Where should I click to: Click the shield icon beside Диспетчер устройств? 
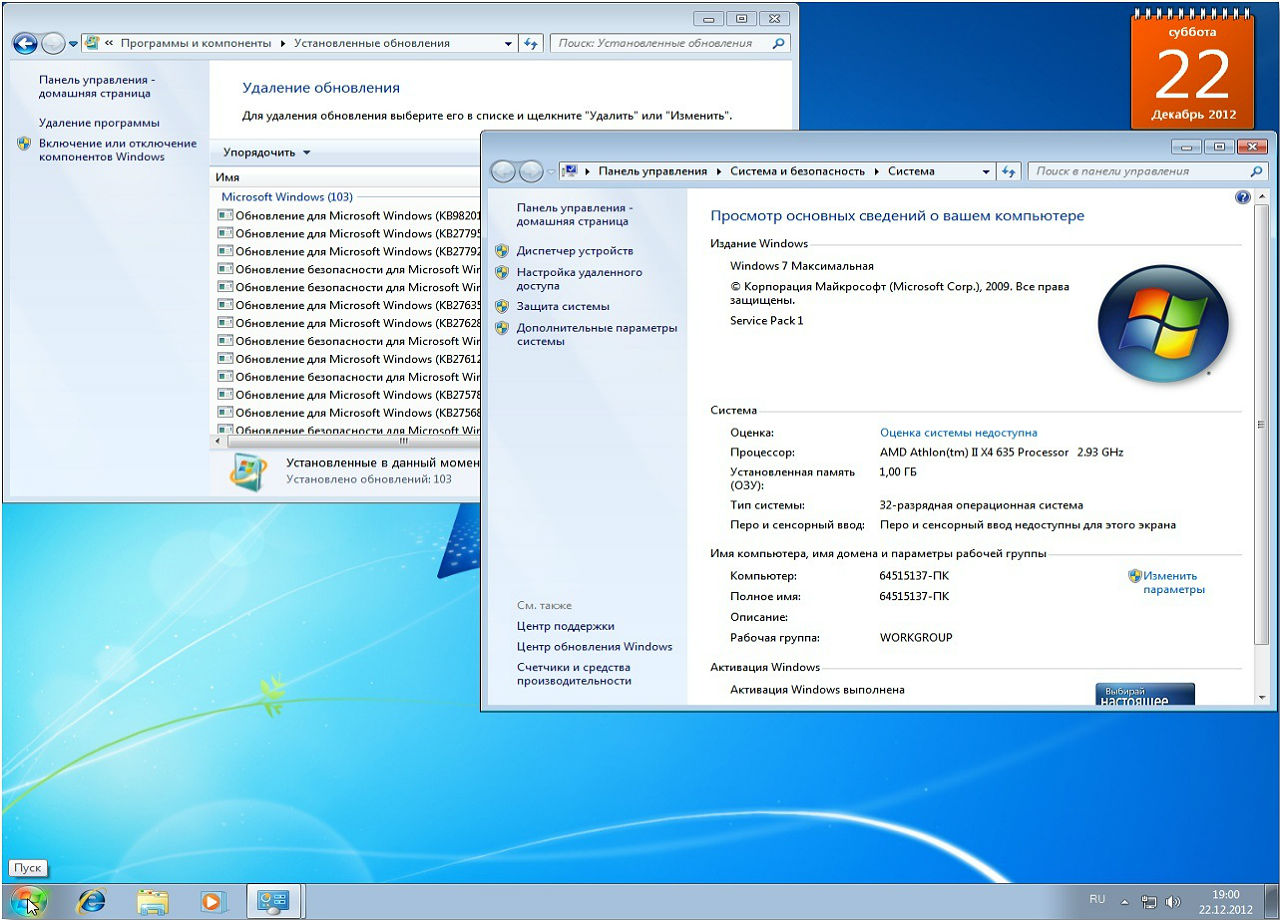502,251
